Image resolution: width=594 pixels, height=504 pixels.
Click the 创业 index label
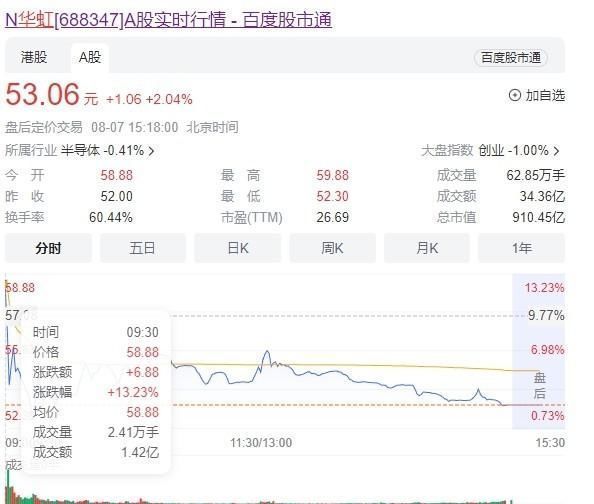click(x=491, y=150)
